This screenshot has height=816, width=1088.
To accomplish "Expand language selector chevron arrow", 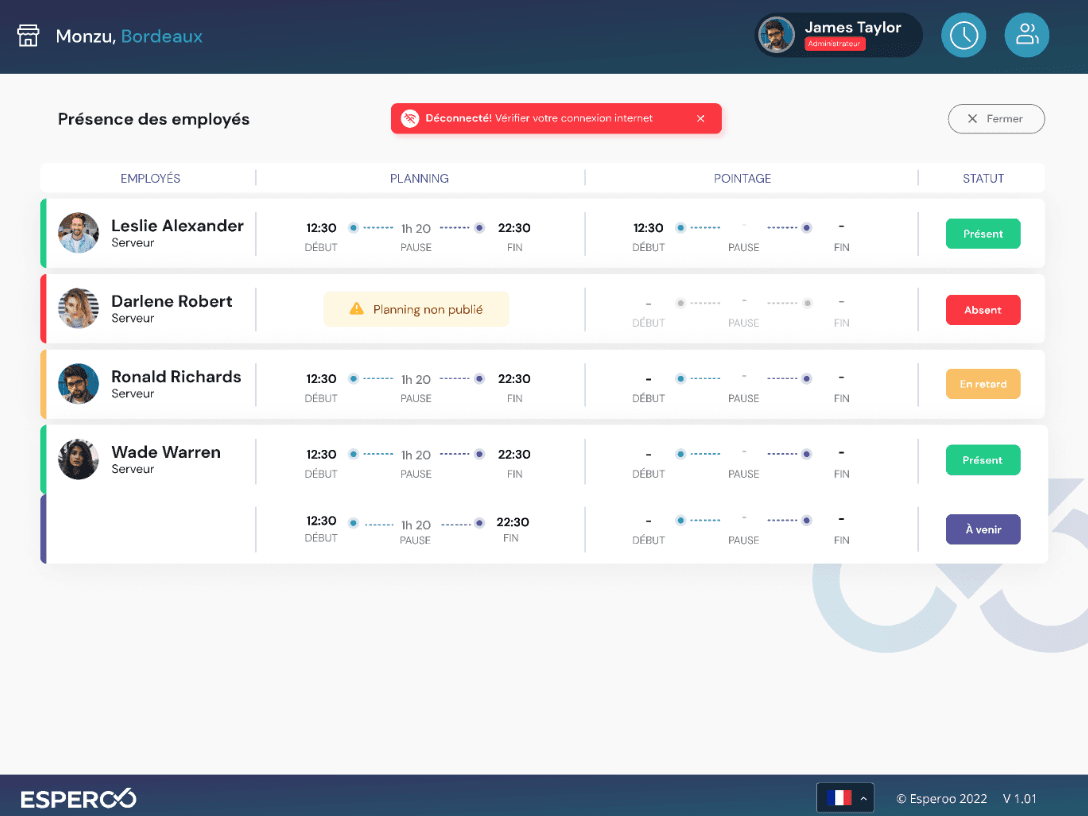I will point(863,798).
